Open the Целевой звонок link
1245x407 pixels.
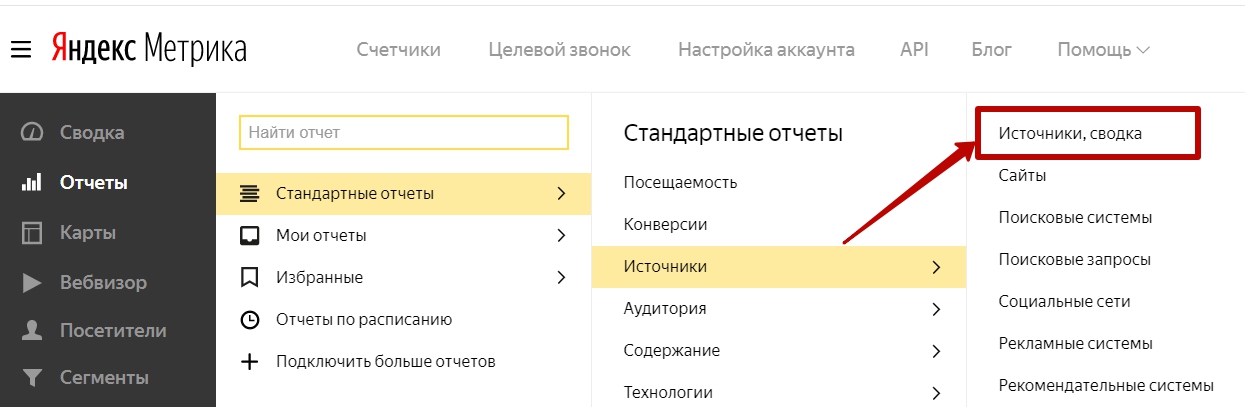click(559, 49)
